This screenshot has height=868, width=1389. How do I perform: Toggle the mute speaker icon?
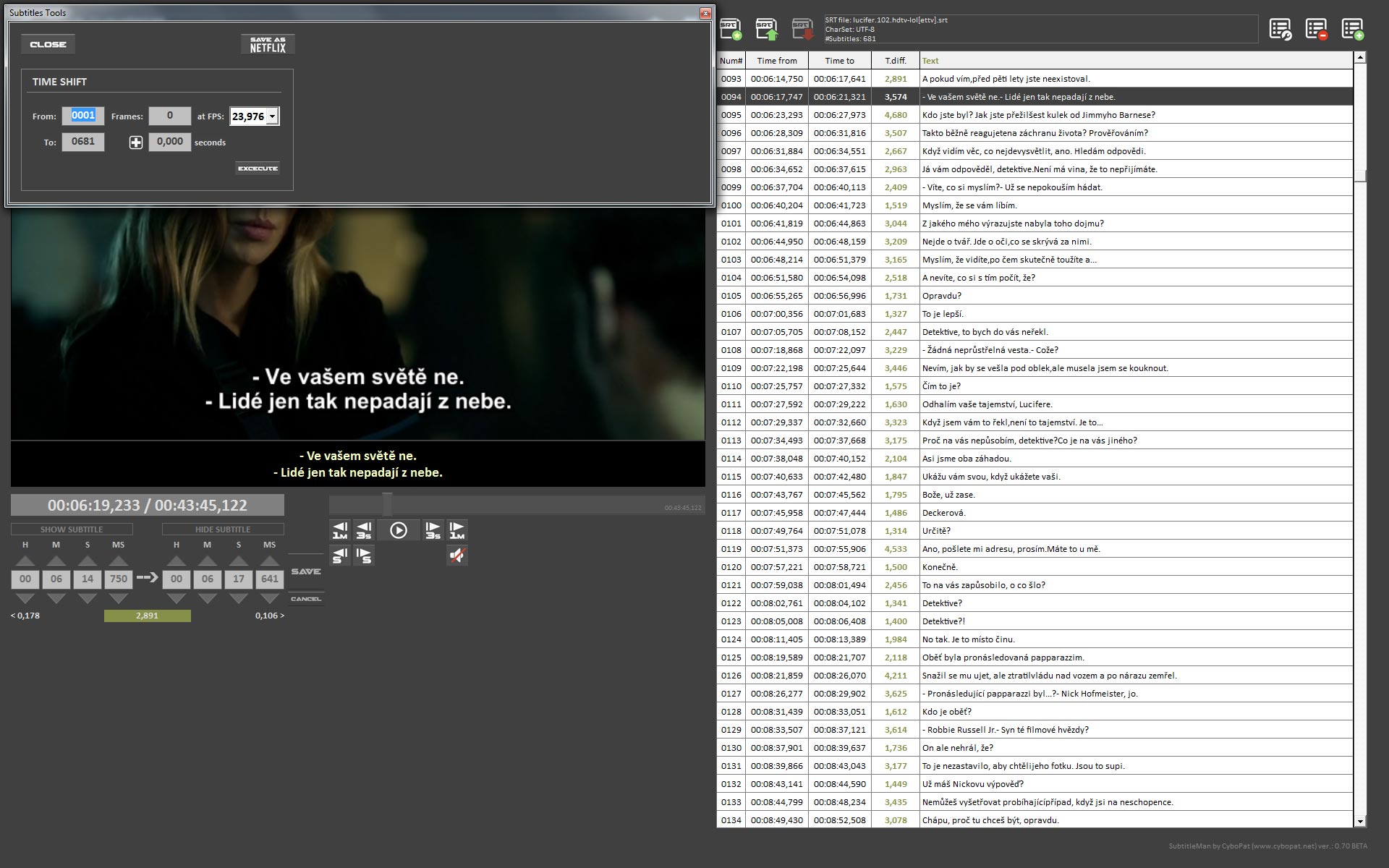click(457, 556)
